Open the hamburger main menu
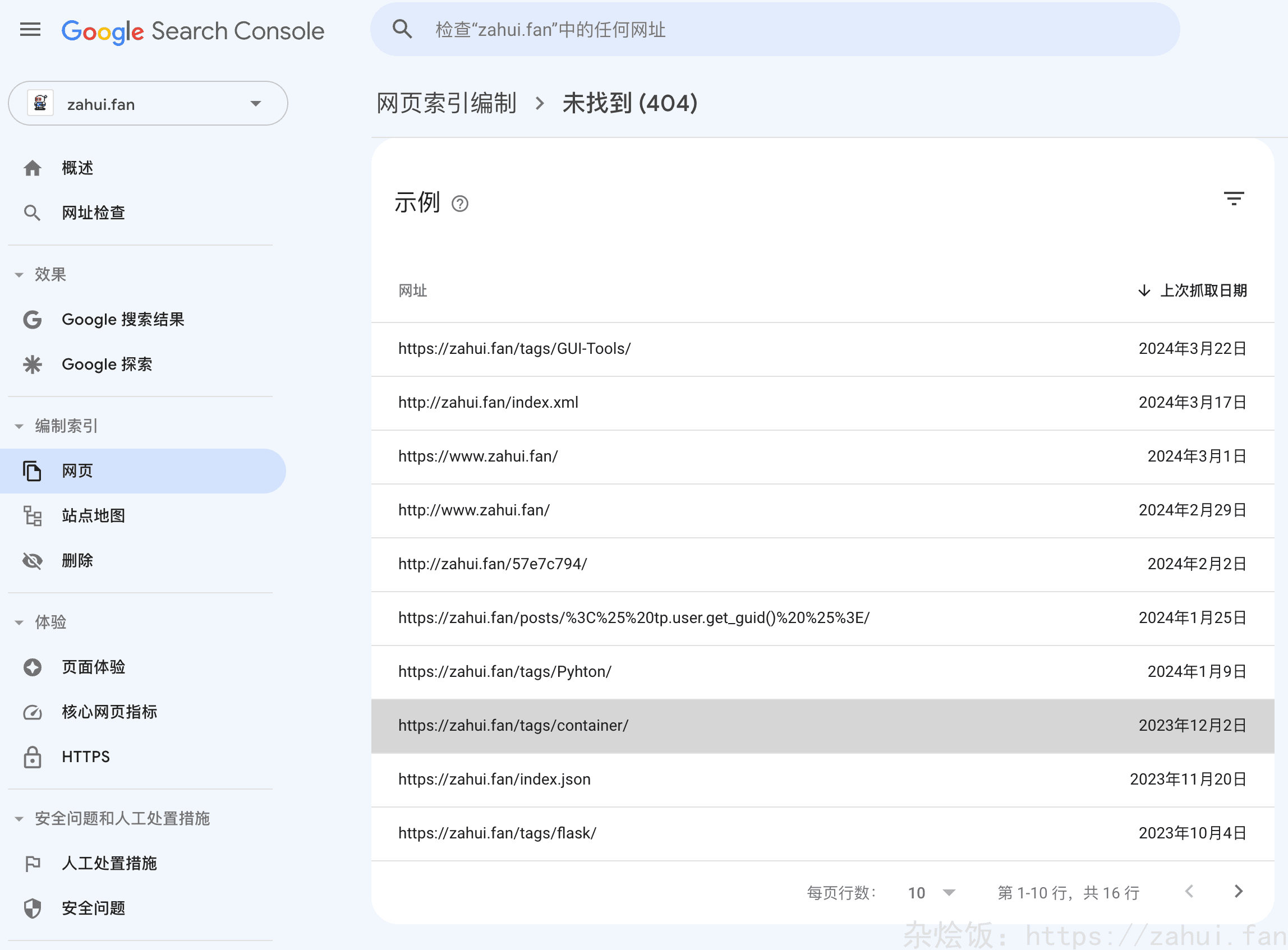Viewport: 1288px width, 950px height. pos(30,29)
